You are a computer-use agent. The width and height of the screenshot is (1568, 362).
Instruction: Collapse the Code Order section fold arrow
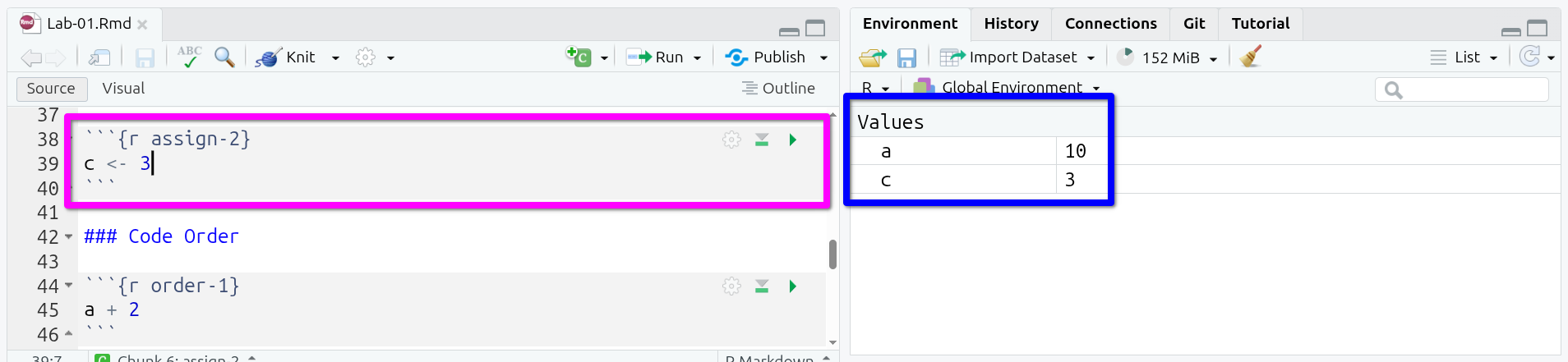click(x=68, y=237)
